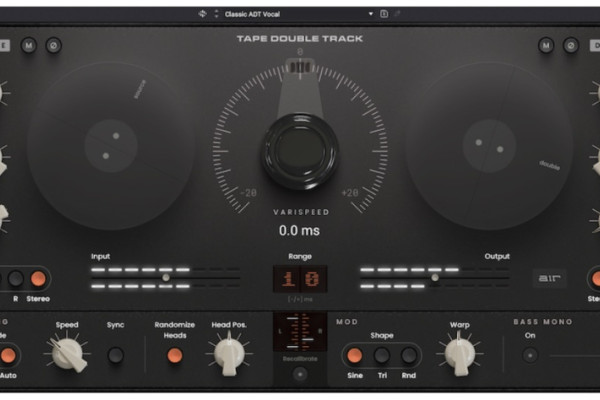Click the Randomize Heads orange button
Image resolution: width=600 pixels, height=400 pixels.
point(175,355)
